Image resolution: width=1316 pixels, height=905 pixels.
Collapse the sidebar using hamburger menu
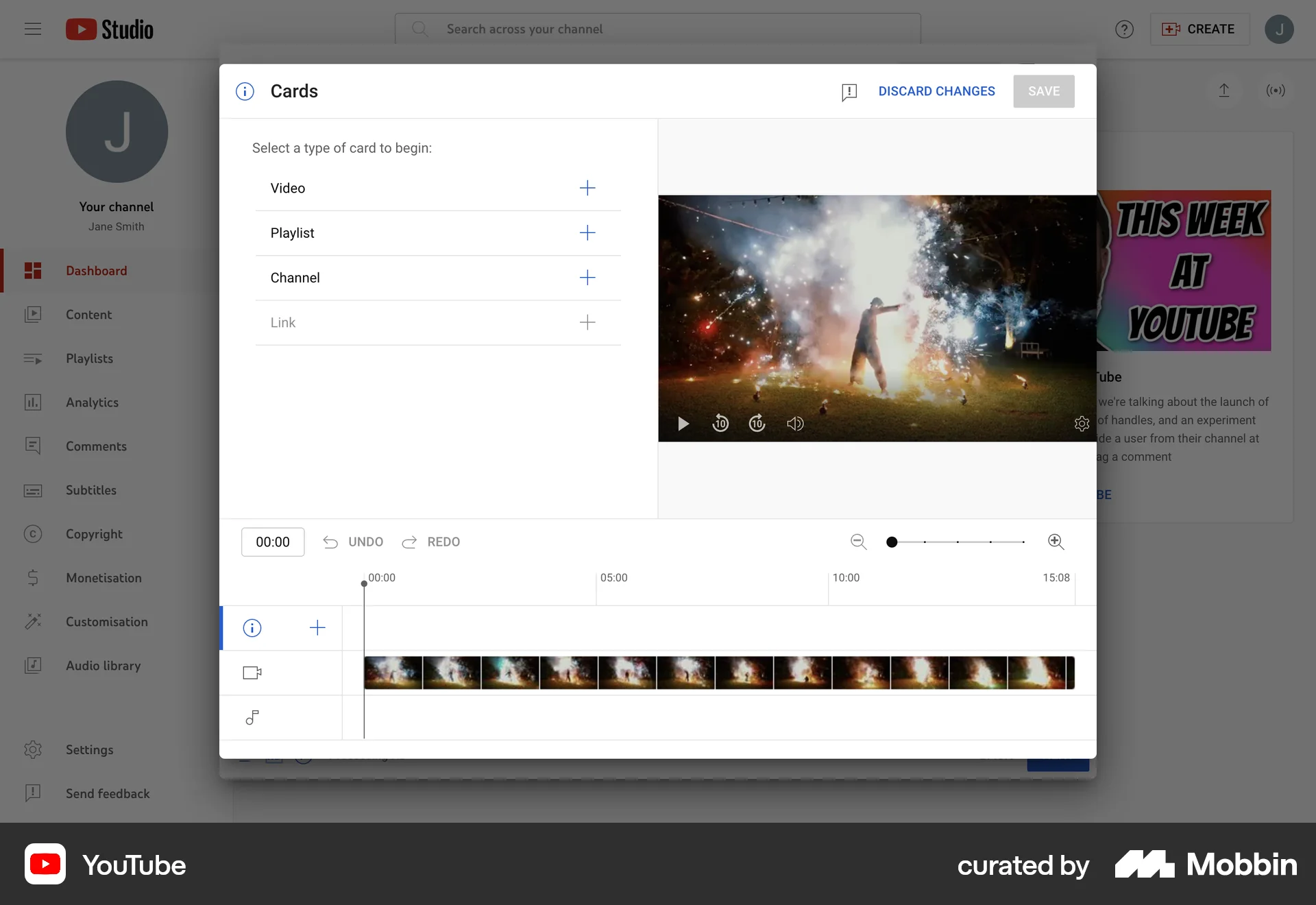click(x=32, y=29)
